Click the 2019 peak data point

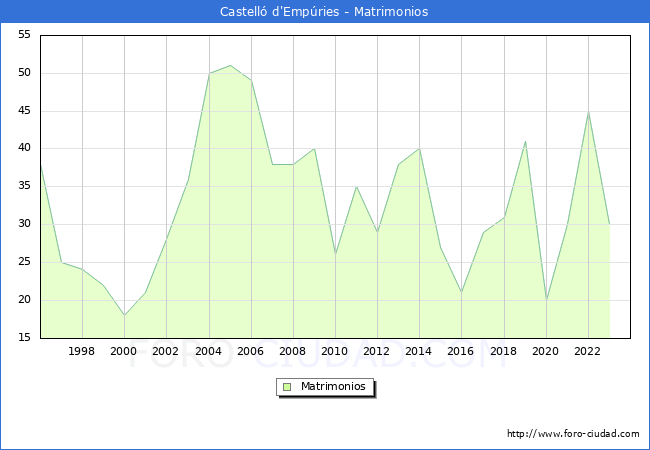click(525, 141)
